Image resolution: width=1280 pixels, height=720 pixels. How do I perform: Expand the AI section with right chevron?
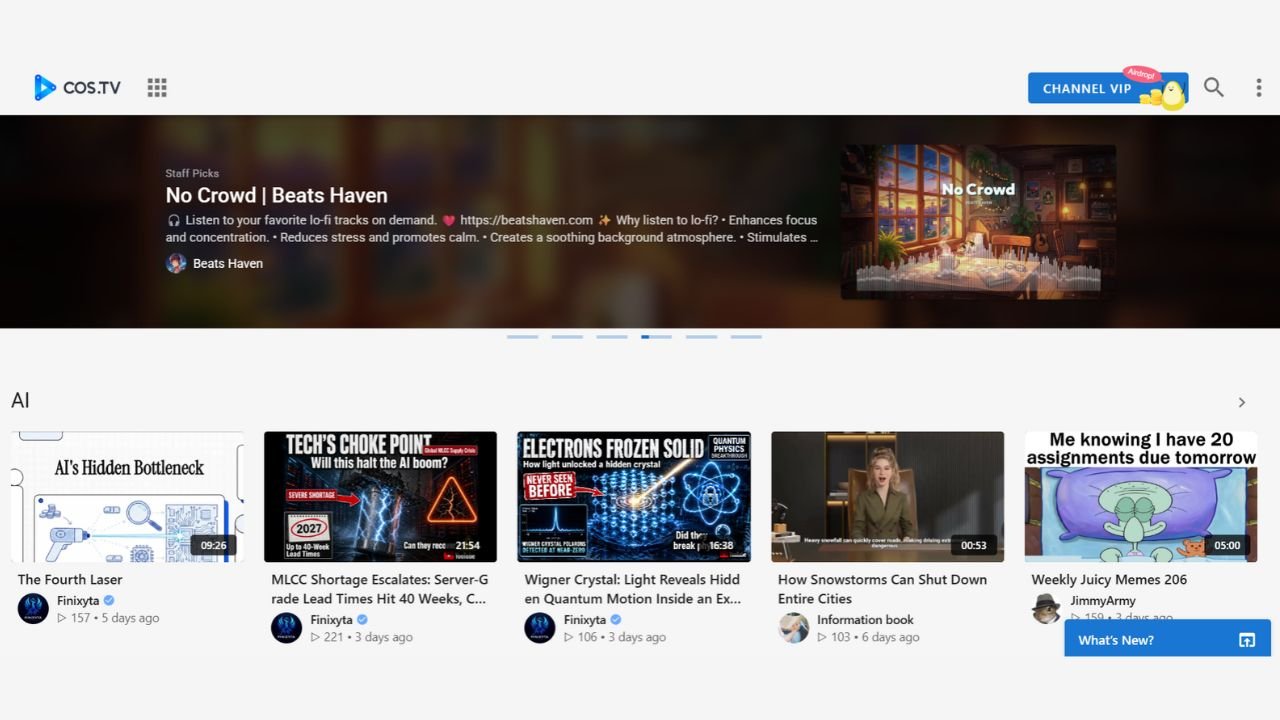pyautogui.click(x=1242, y=402)
